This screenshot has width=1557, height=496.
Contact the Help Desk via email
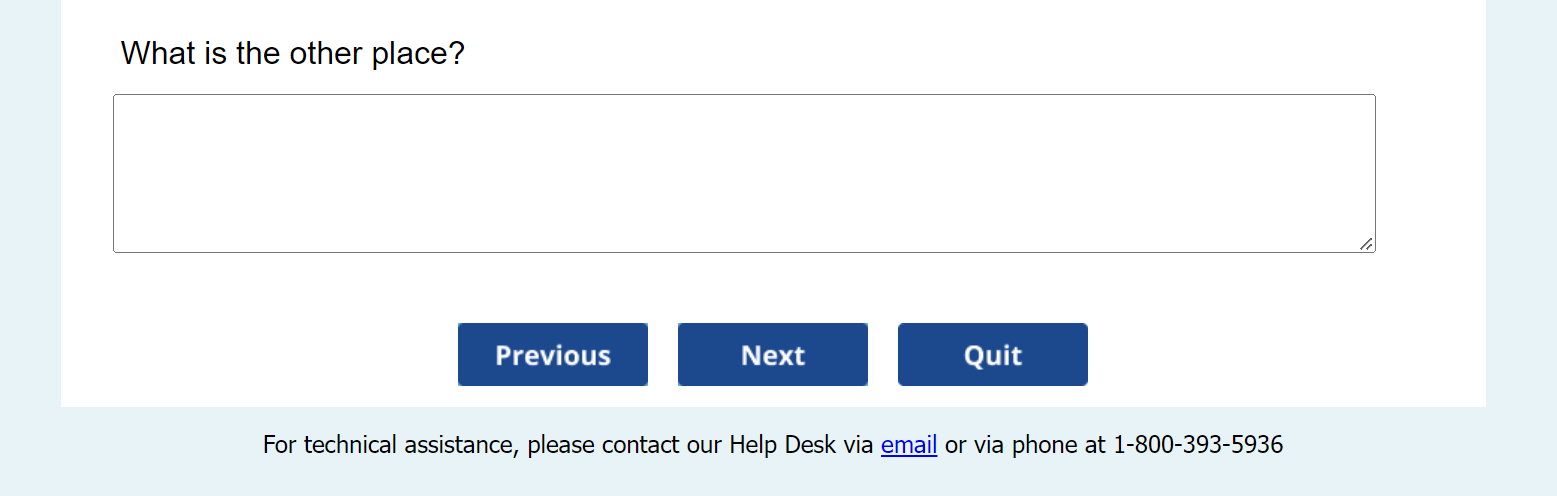coord(908,445)
